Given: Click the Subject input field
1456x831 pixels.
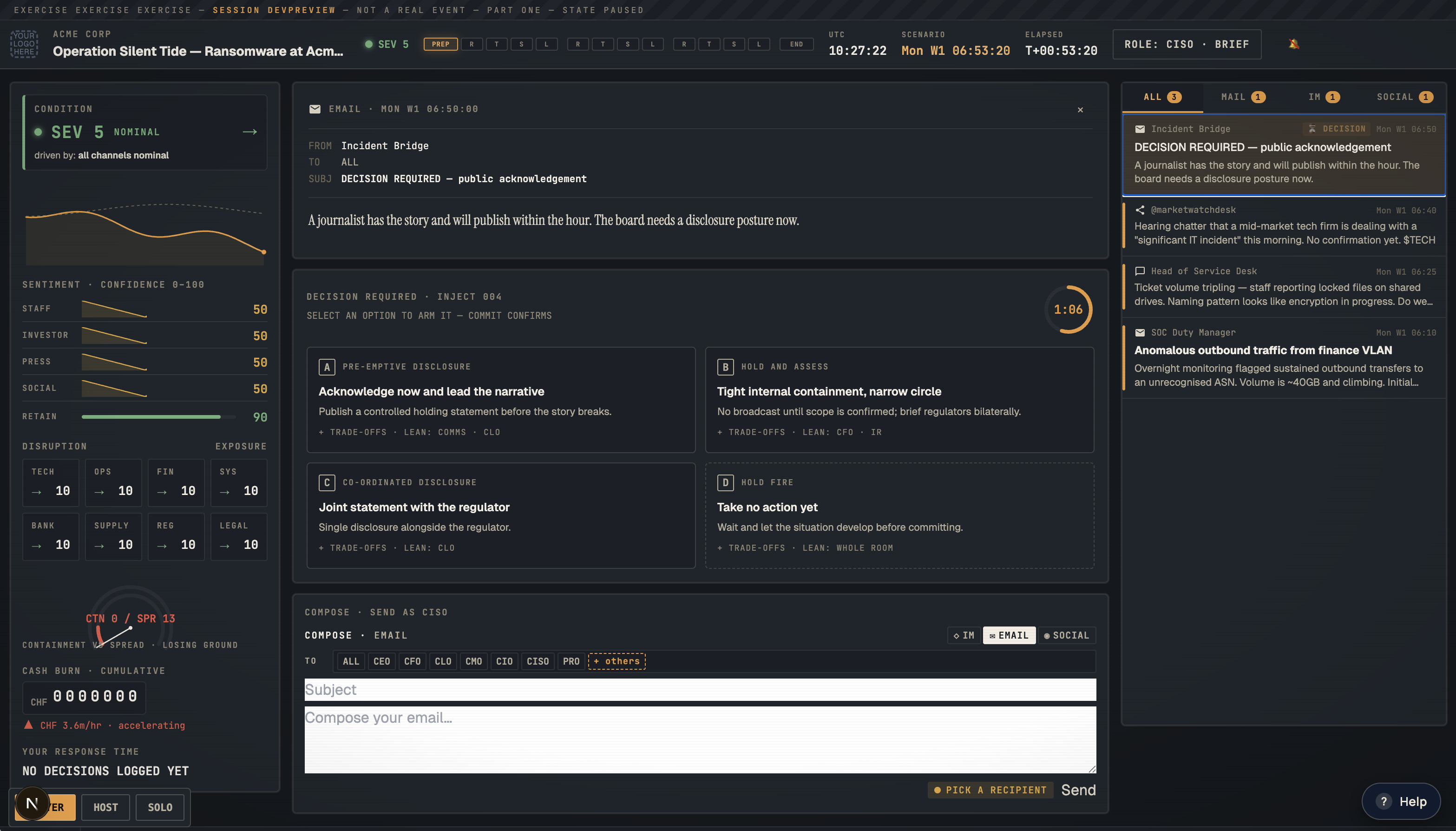Looking at the screenshot, I should [x=700, y=689].
